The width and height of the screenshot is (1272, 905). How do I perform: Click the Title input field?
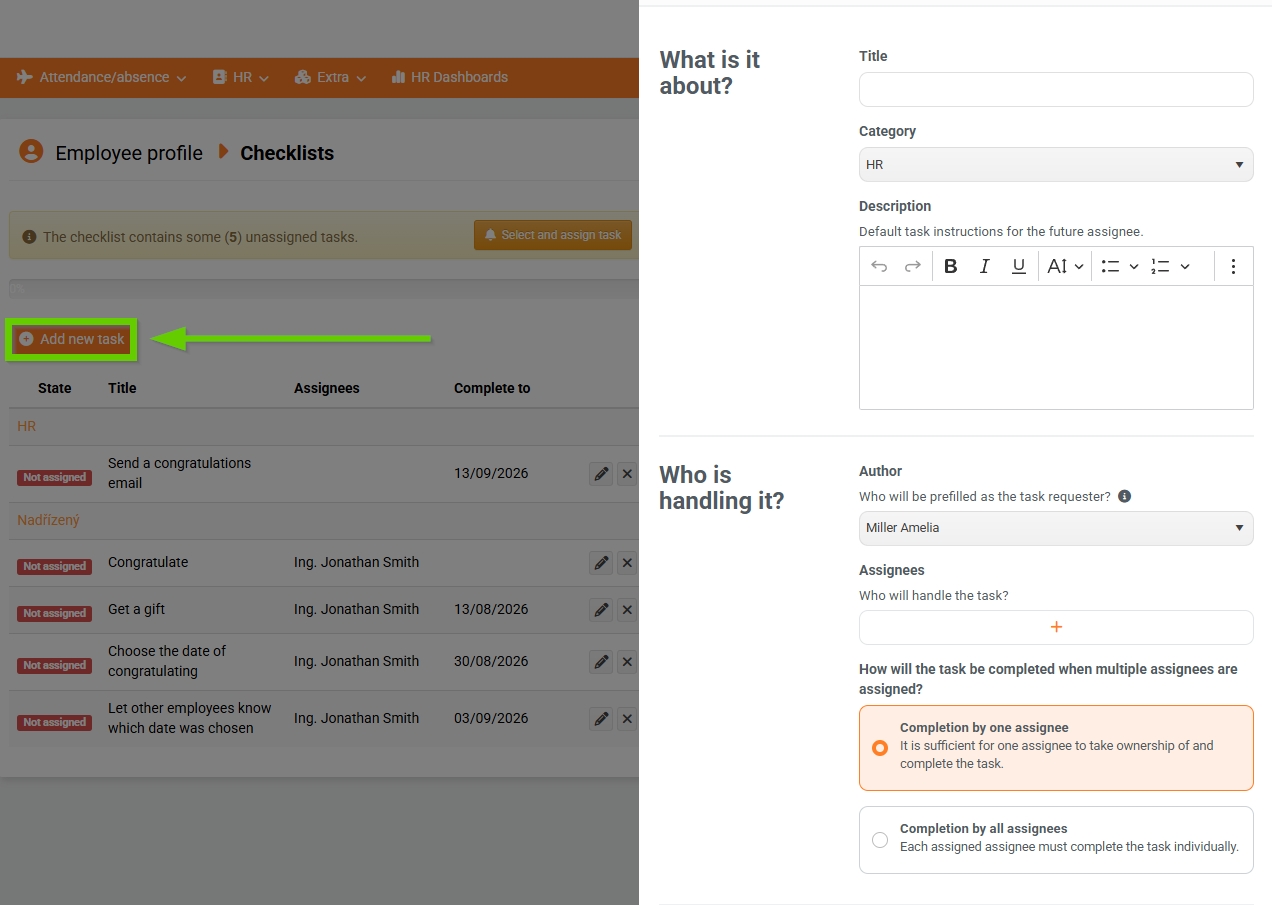(1056, 89)
